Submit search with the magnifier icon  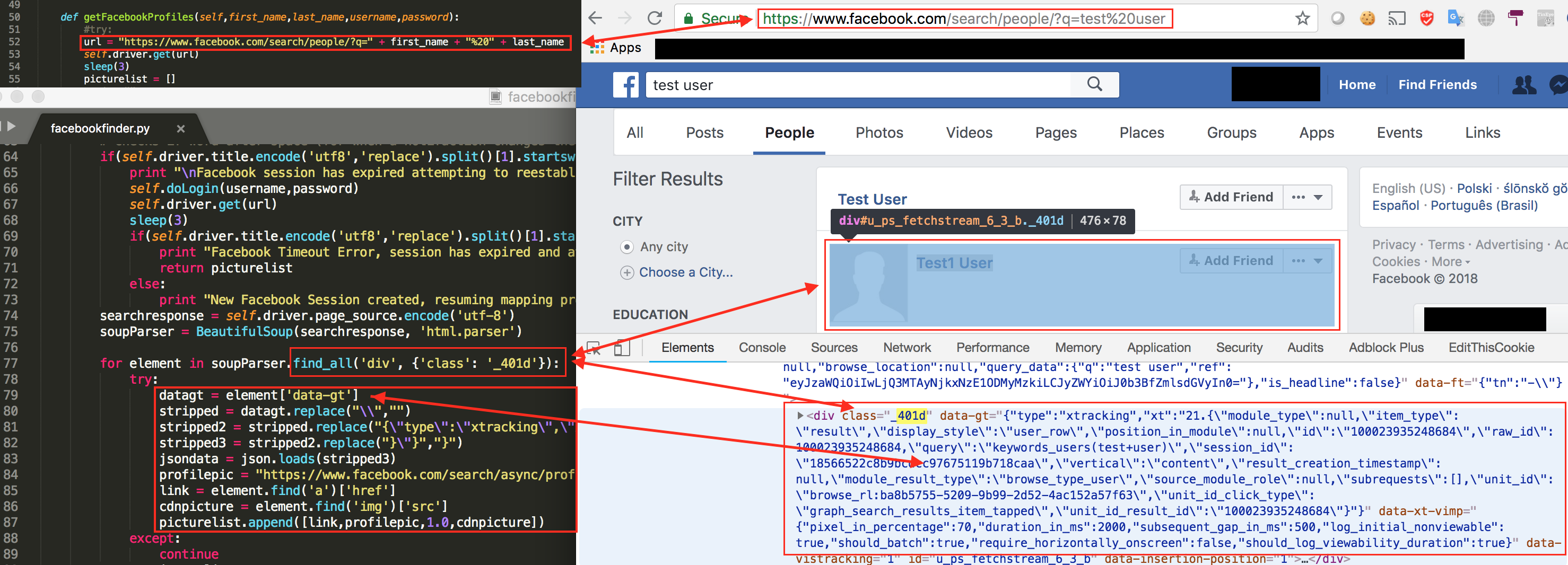click(1094, 84)
